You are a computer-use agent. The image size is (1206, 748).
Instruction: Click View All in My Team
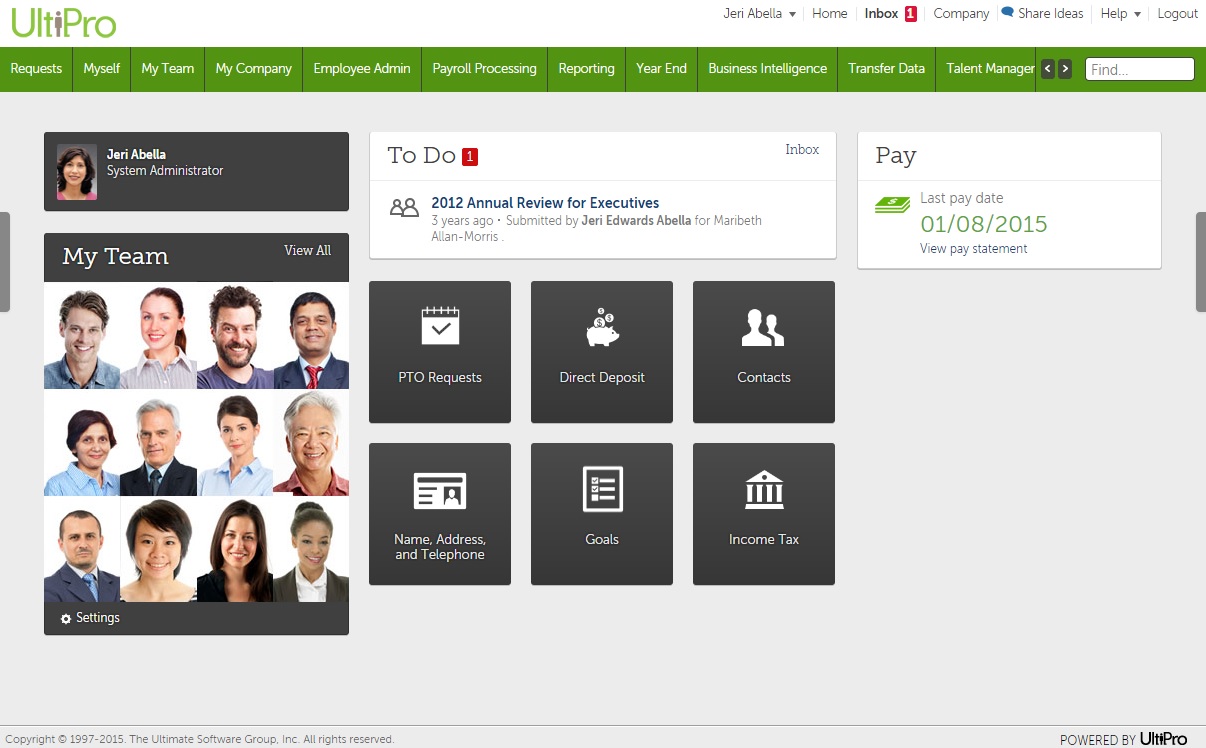[307, 251]
